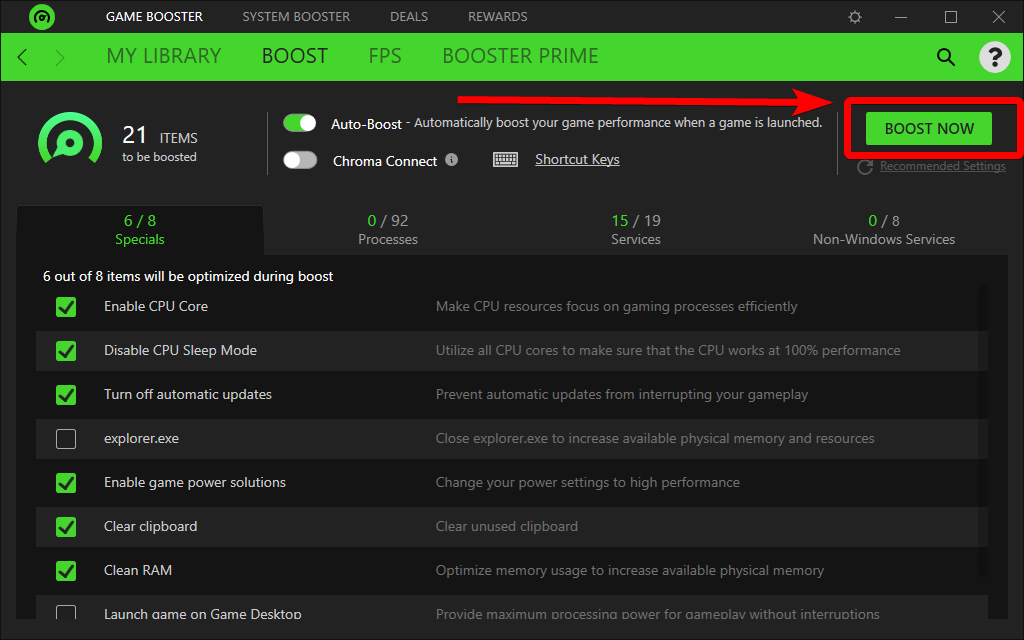
Task: Click 'Utilize all CPU cores' description
Action: [668, 351]
